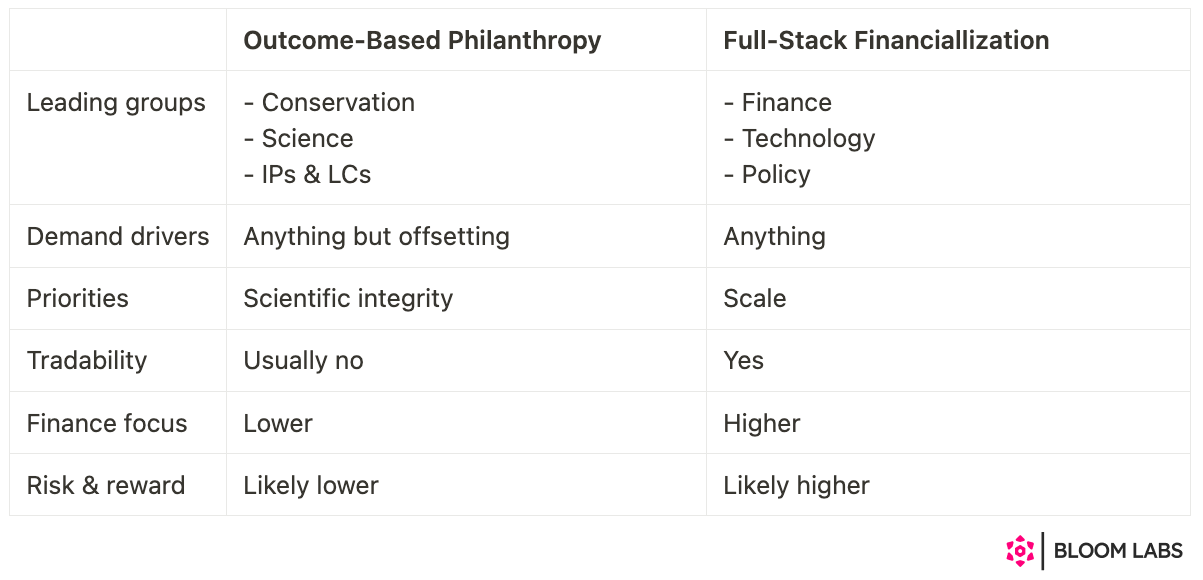The image size is (1203, 580).
Task: Click the Leading groups row label
Action: click(x=116, y=103)
